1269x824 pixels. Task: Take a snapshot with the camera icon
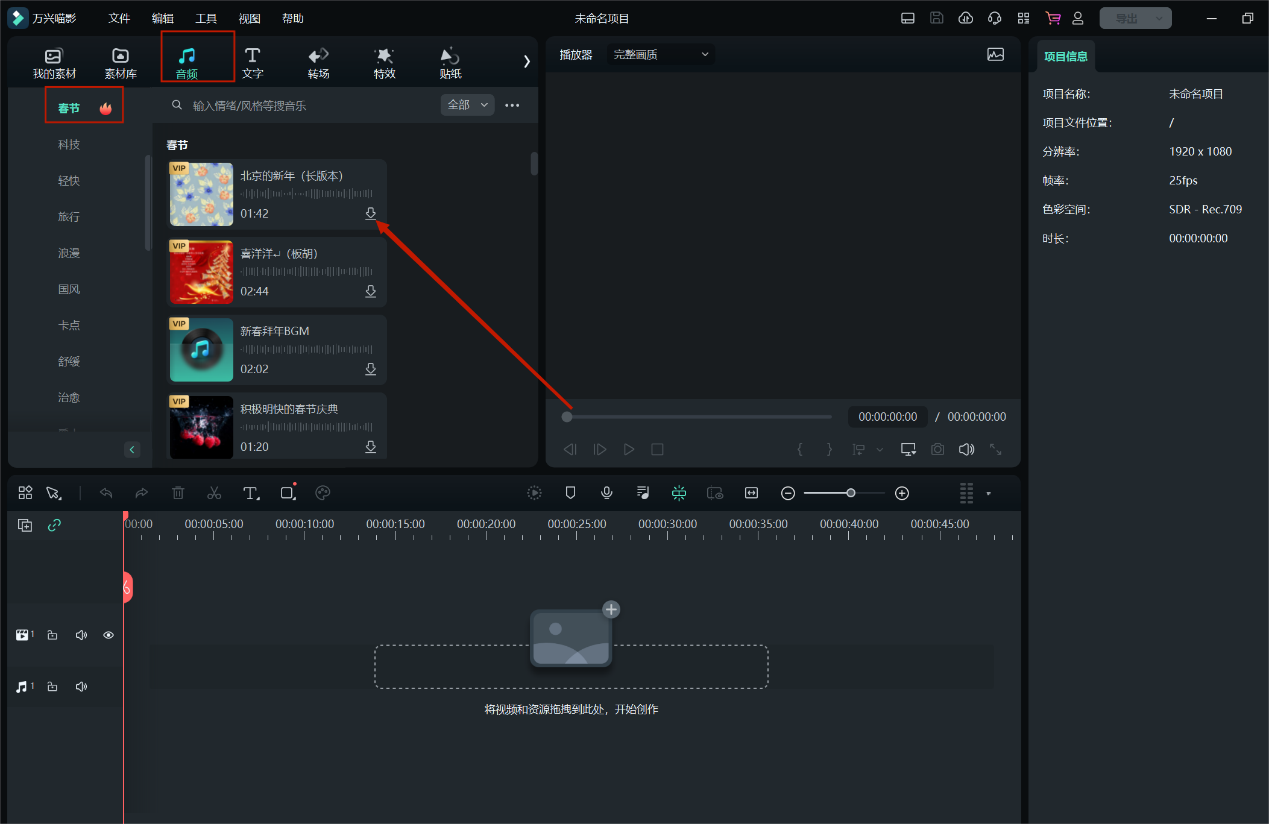[x=937, y=449]
